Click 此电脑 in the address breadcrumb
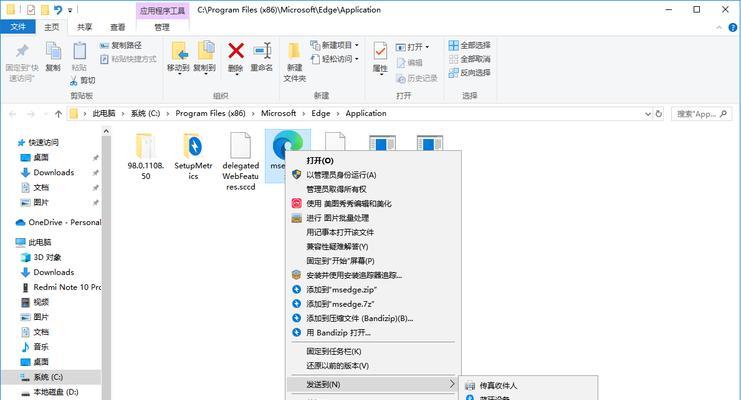The width and height of the screenshot is (741, 400). point(104,113)
